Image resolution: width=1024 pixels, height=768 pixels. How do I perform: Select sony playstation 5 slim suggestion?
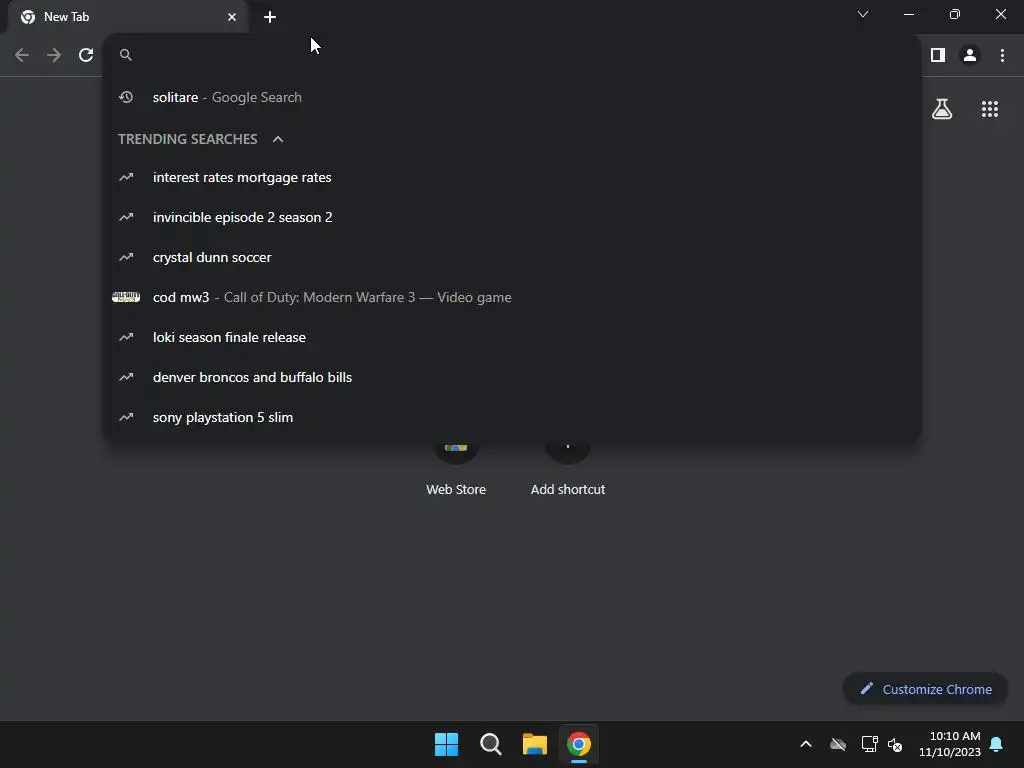point(512,417)
